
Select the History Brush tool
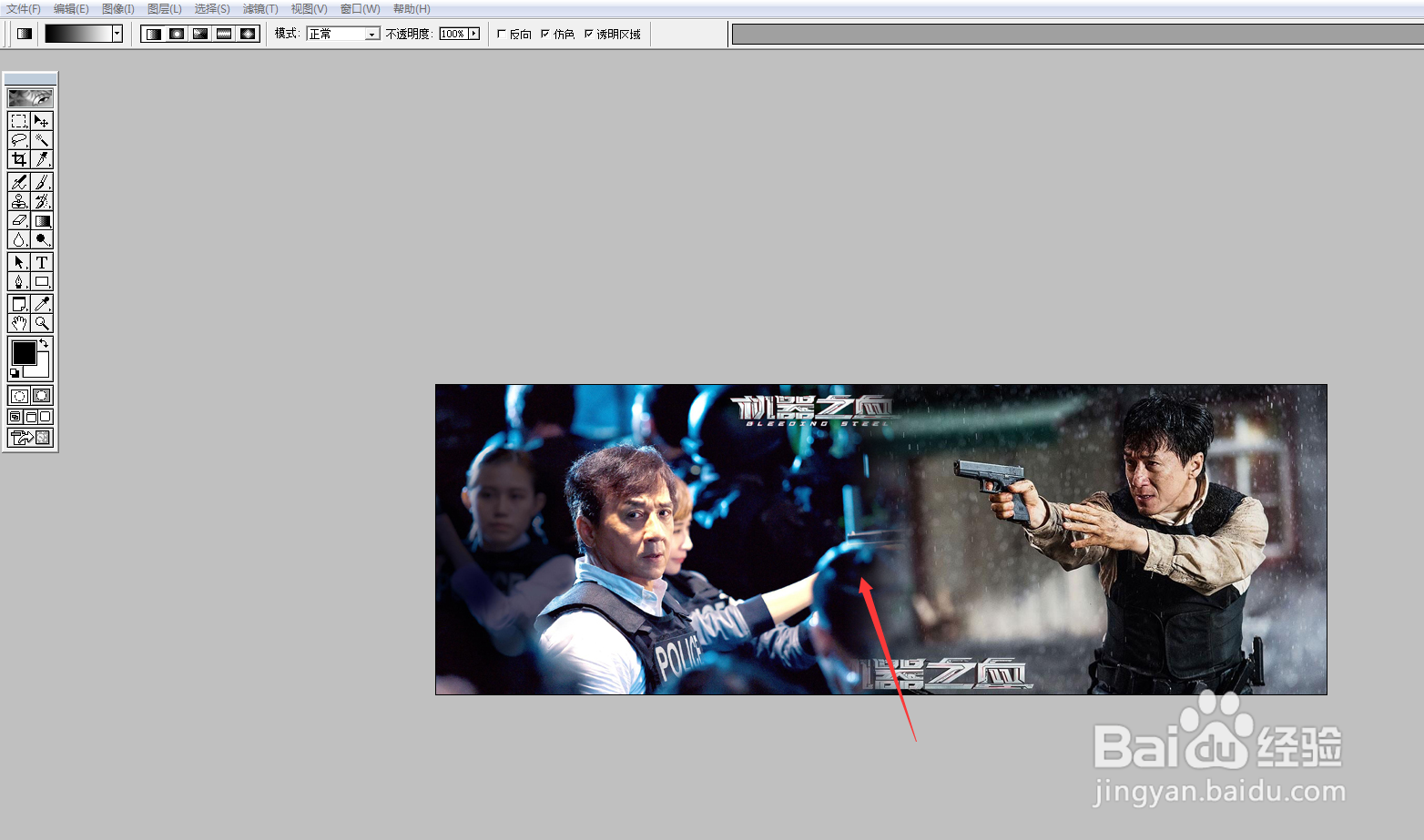coord(42,201)
